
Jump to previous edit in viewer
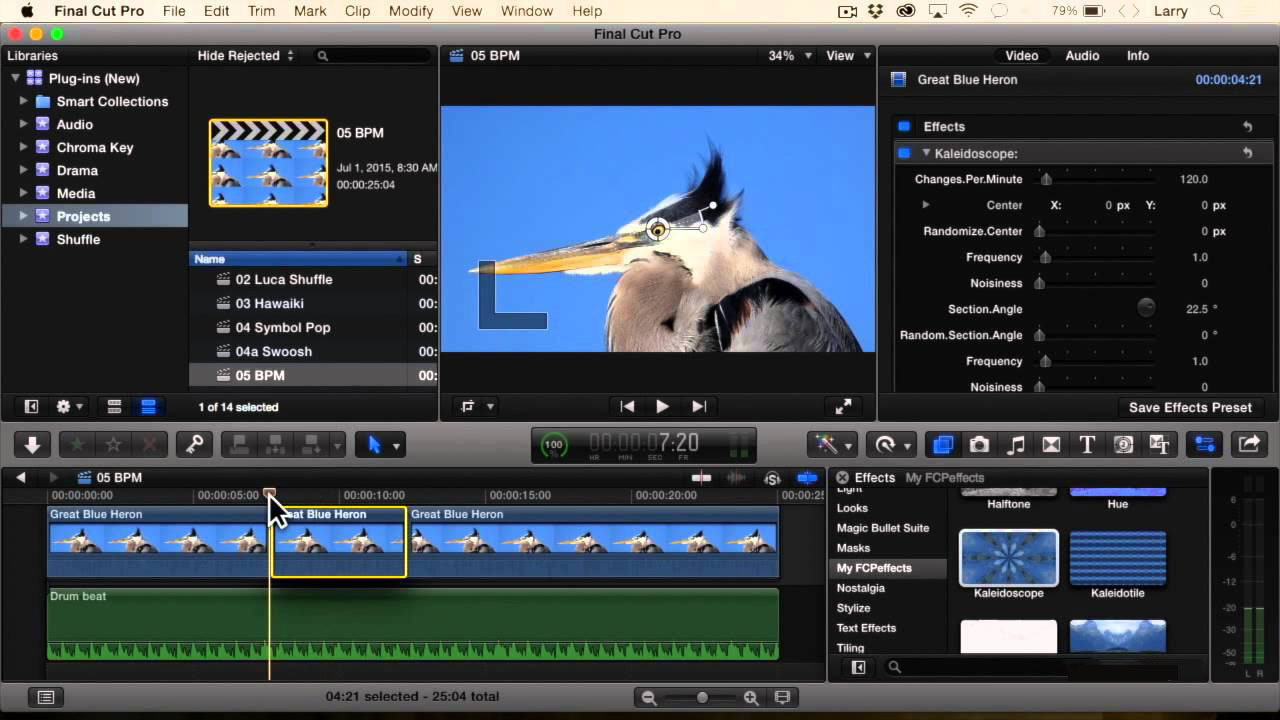pos(627,406)
